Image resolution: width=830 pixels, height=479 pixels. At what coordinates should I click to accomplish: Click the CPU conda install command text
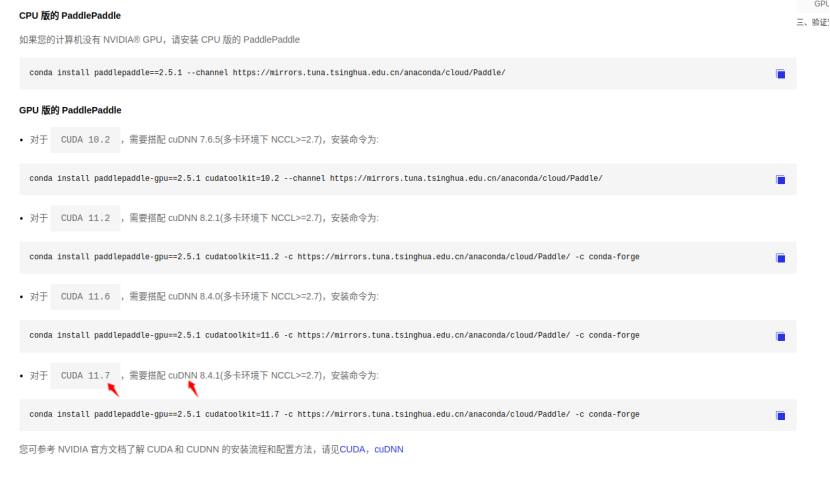[x=267, y=73]
